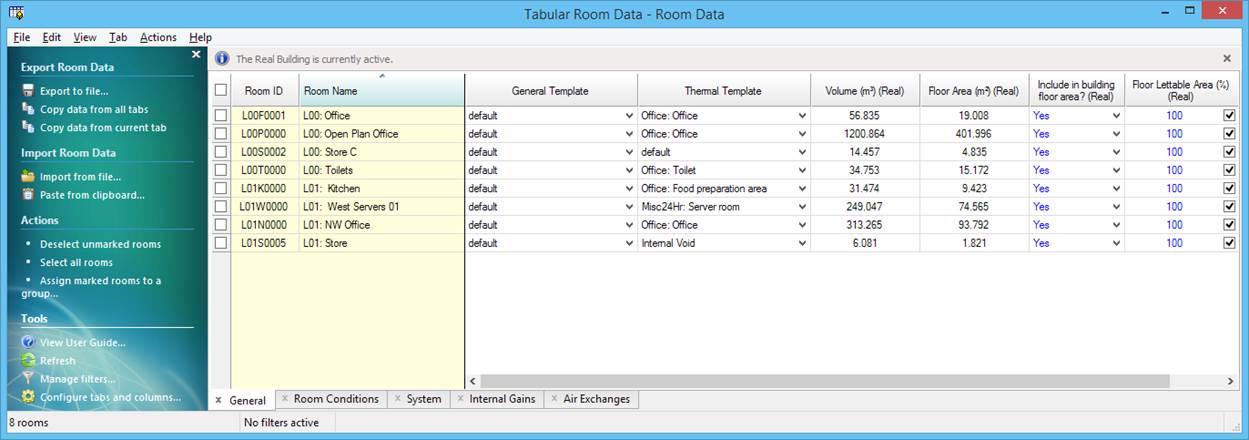
Task: Click the Paste from clipboard icon
Action: (x=28, y=195)
